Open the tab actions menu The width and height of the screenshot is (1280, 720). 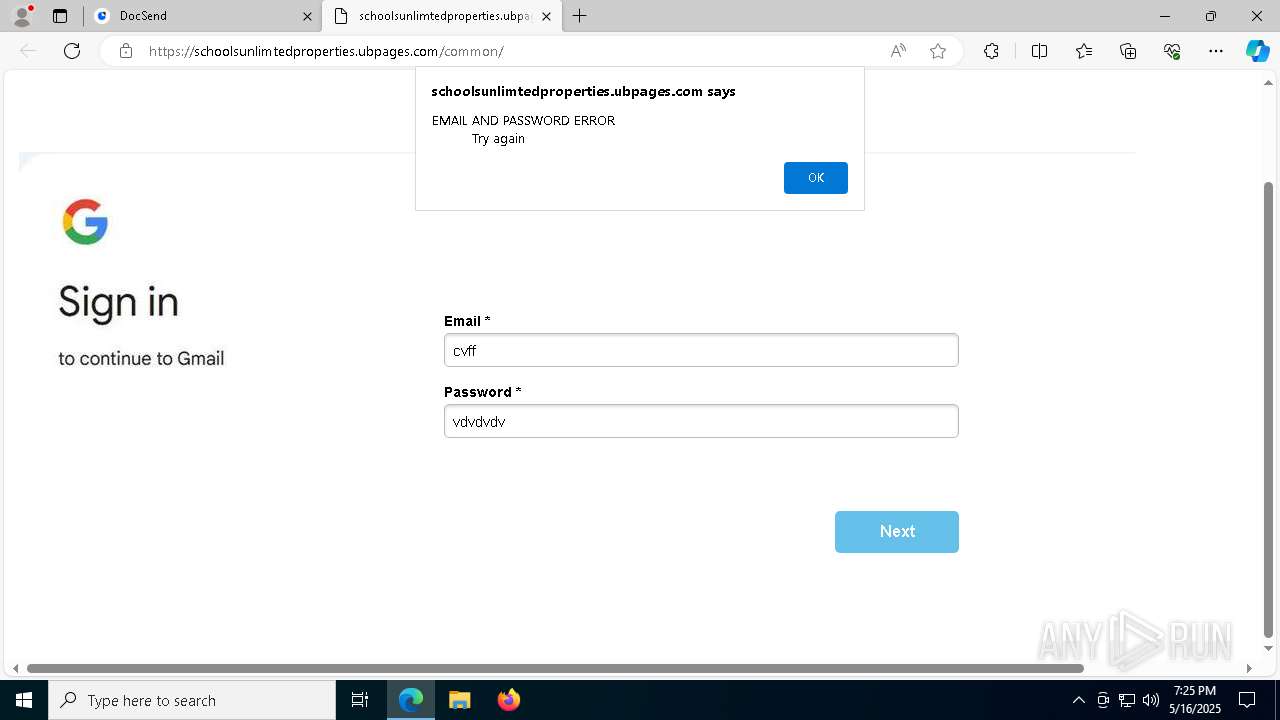coord(60,16)
